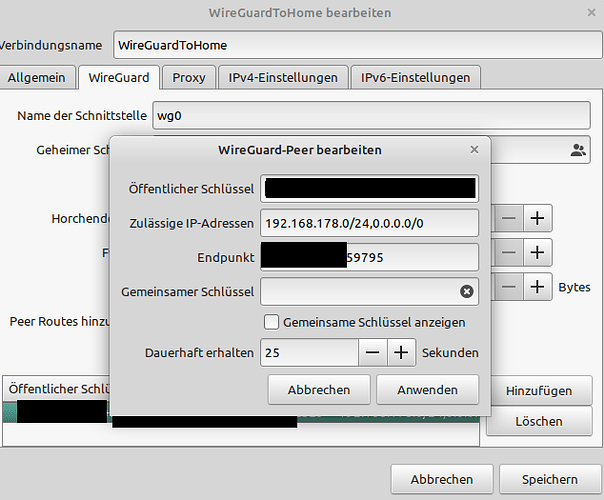
Task: Click Speichern to save the connection
Action: point(550,479)
